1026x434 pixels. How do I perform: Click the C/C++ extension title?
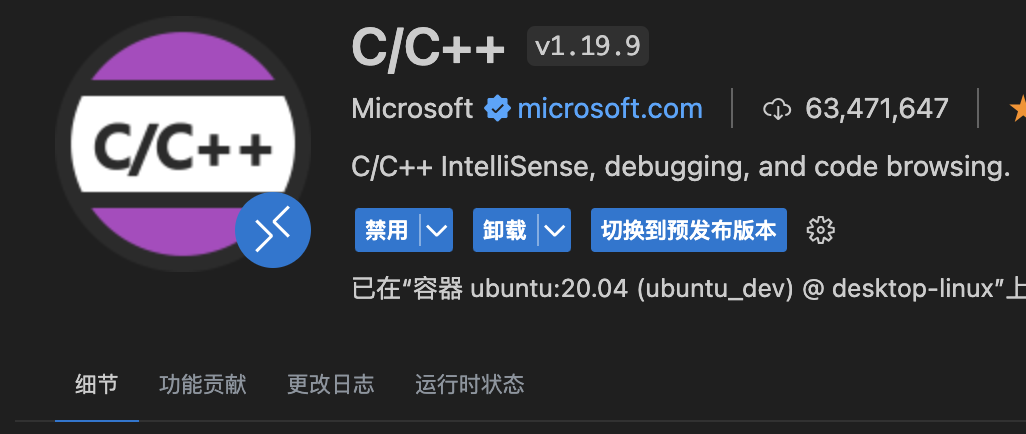[429, 47]
